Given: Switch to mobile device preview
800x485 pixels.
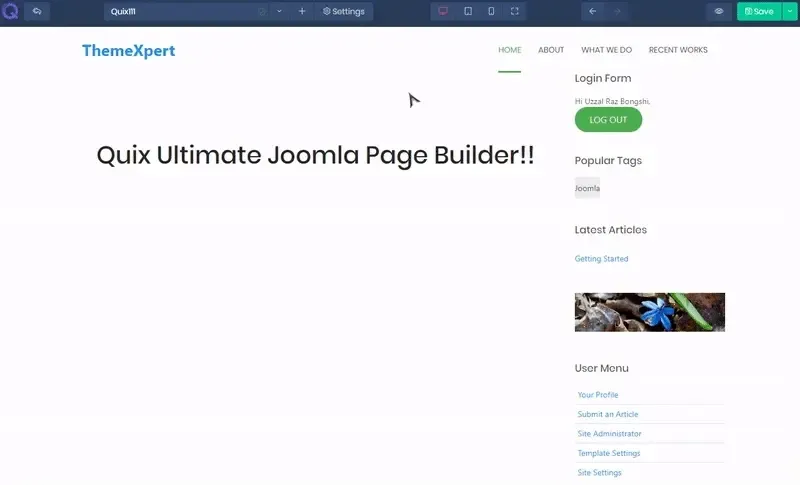Looking at the screenshot, I should coord(491,11).
